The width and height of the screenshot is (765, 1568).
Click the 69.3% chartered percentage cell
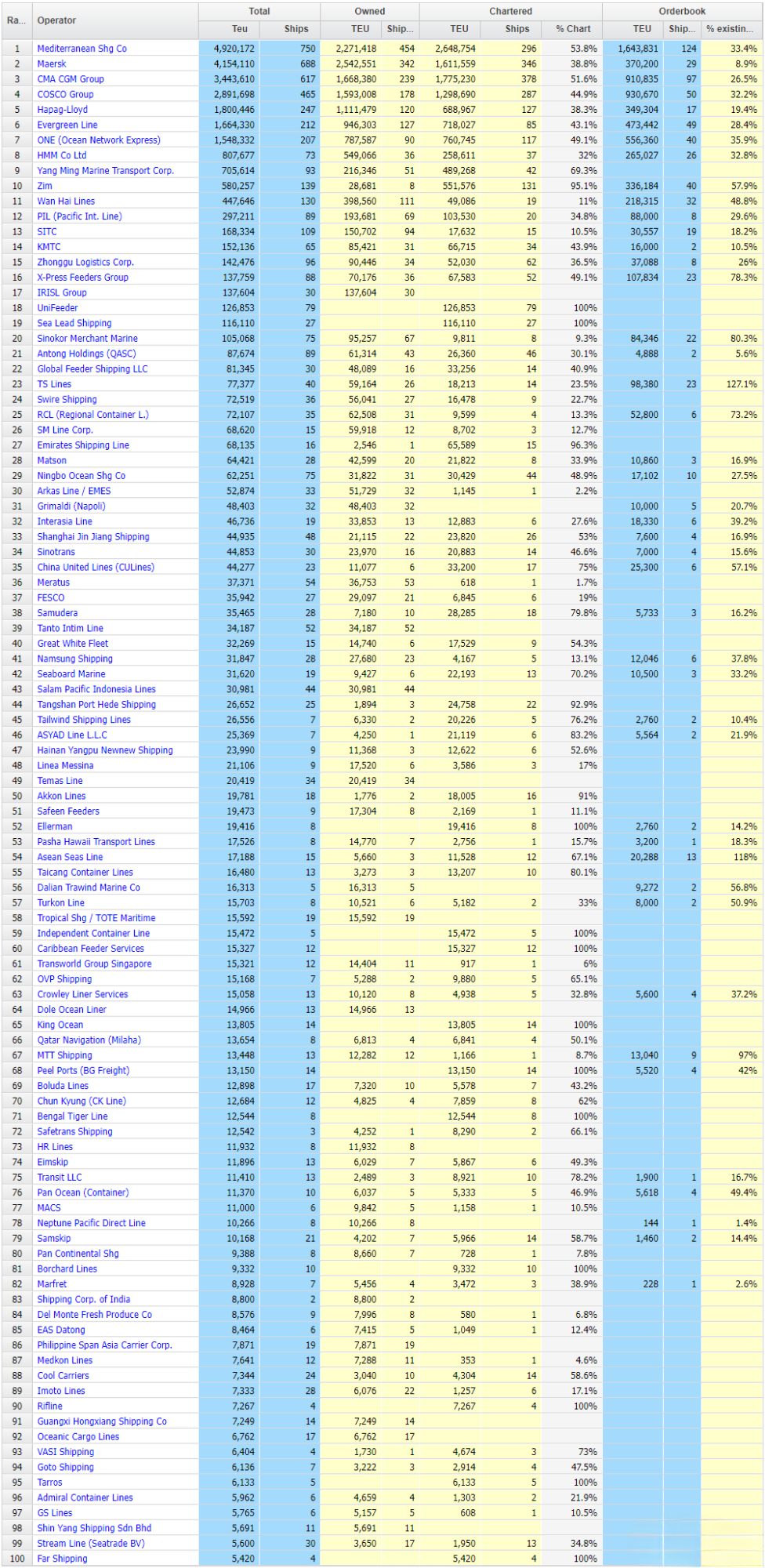(573, 171)
